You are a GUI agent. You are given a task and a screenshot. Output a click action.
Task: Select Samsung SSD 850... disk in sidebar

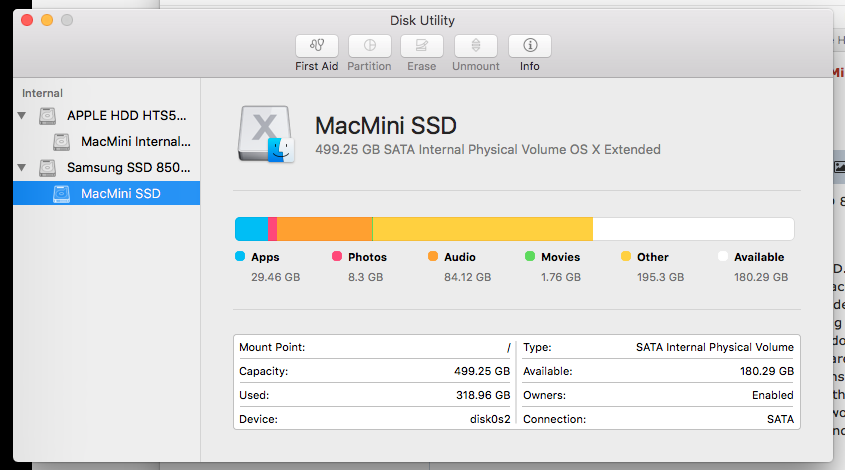107,168
